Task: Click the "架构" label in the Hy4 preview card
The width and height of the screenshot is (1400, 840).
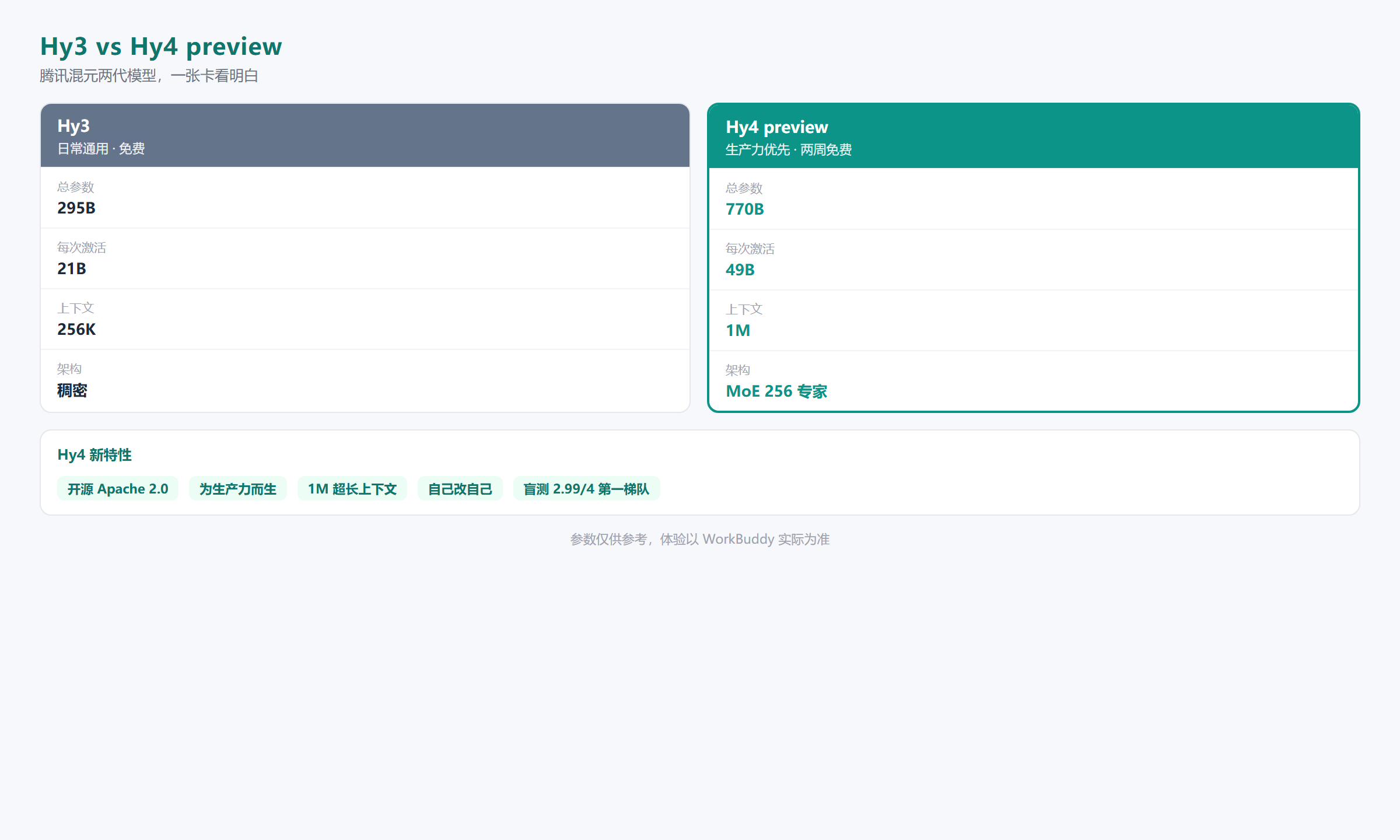Action: point(738,370)
